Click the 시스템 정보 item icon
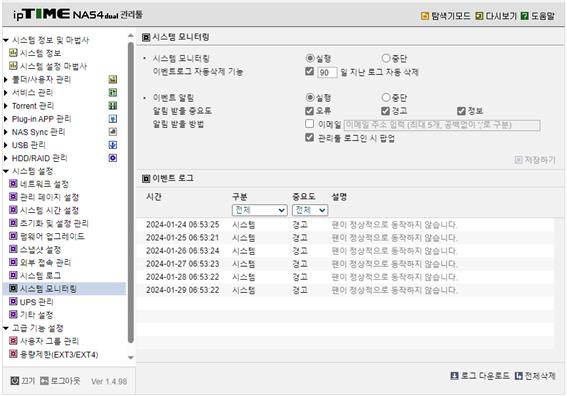The width and height of the screenshot is (567, 396). [13, 53]
